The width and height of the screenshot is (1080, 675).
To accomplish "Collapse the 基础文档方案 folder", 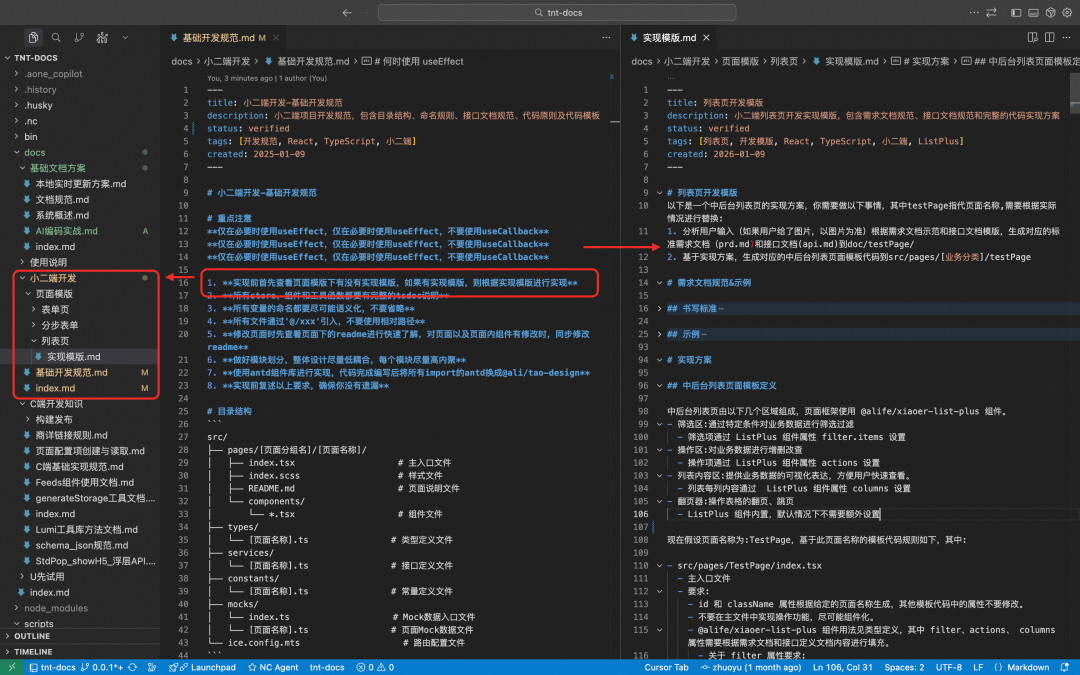I will [x=80, y=168].
